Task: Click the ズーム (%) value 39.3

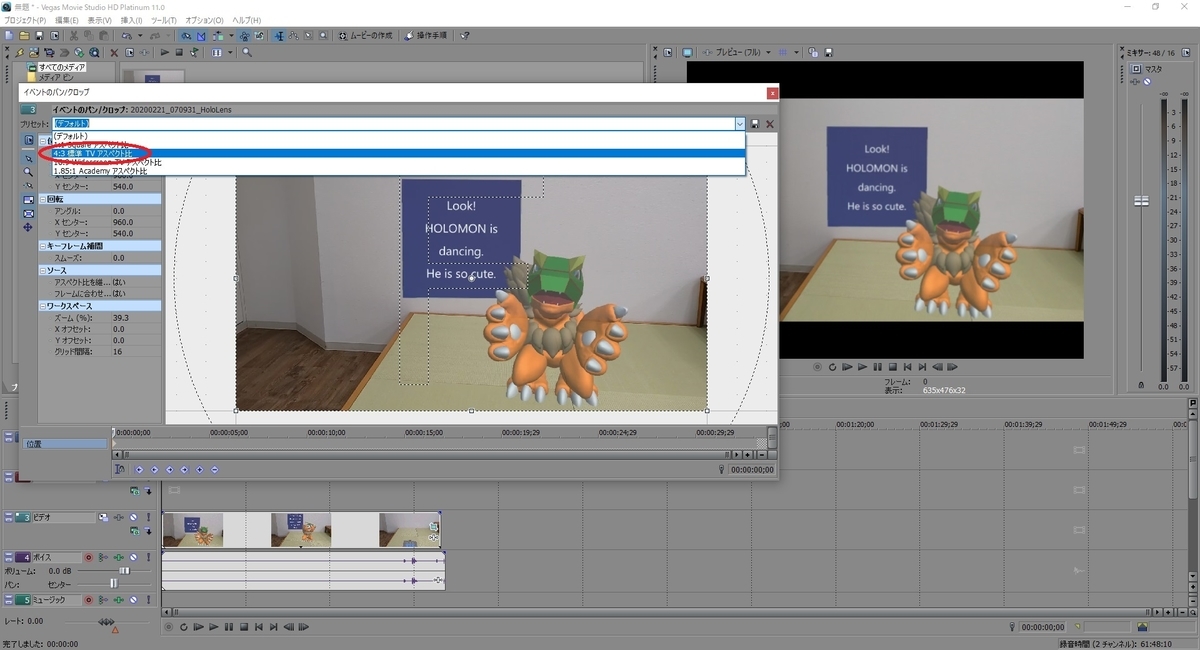Action: click(135, 317)
